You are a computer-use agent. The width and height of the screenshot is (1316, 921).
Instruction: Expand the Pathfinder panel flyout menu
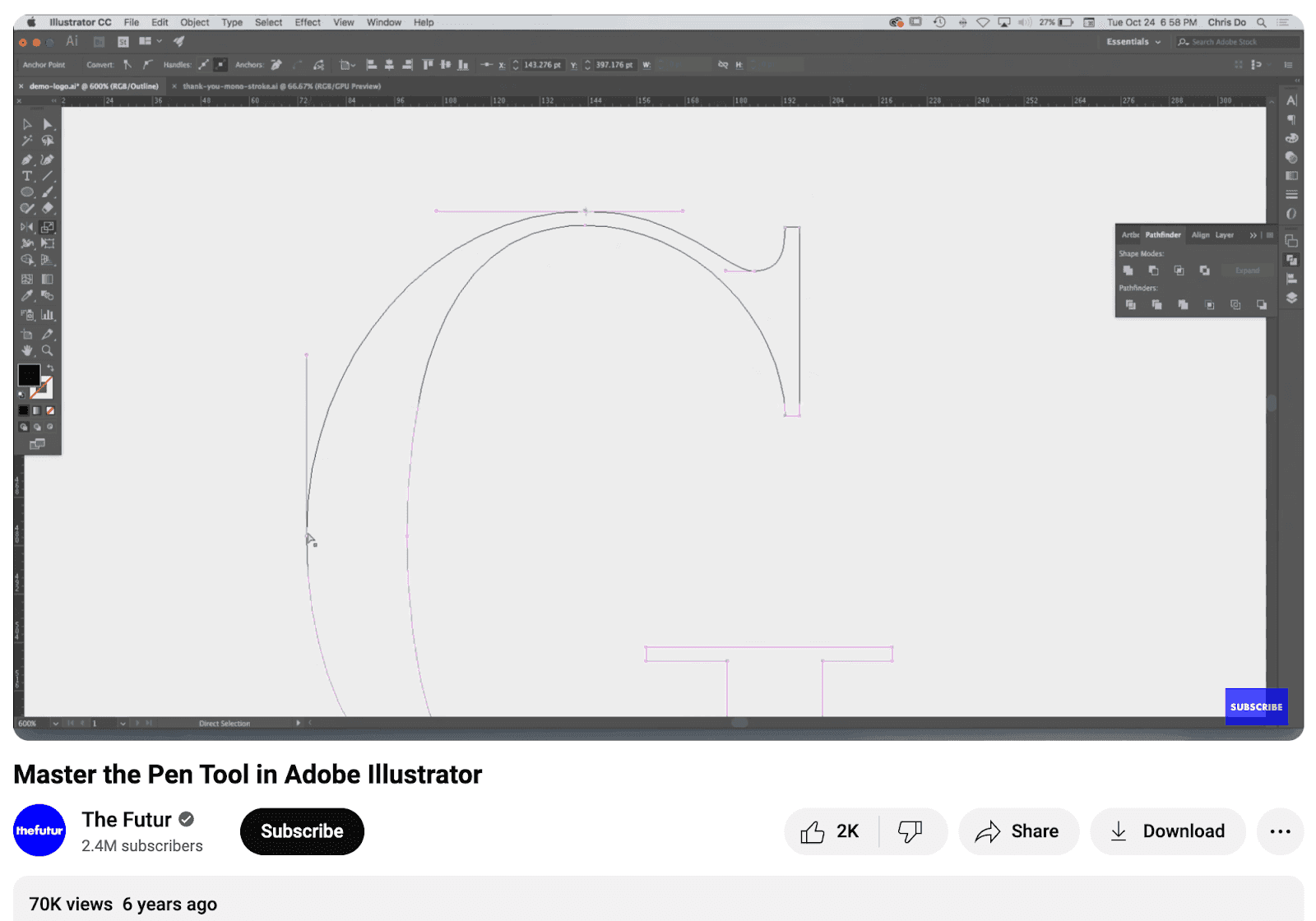tap(1253, 235)
